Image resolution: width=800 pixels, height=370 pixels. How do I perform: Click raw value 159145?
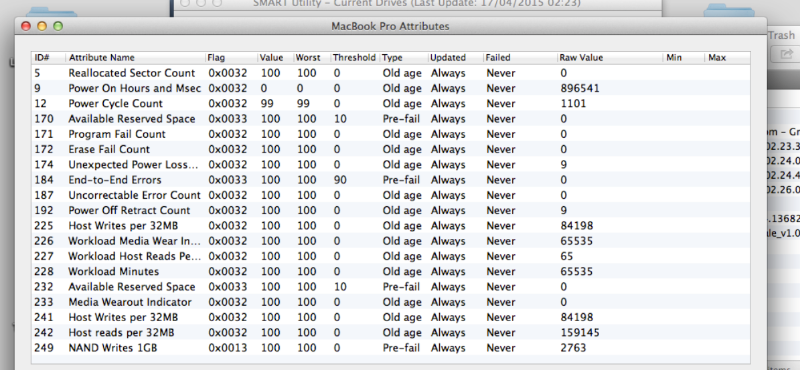point(580,333)
